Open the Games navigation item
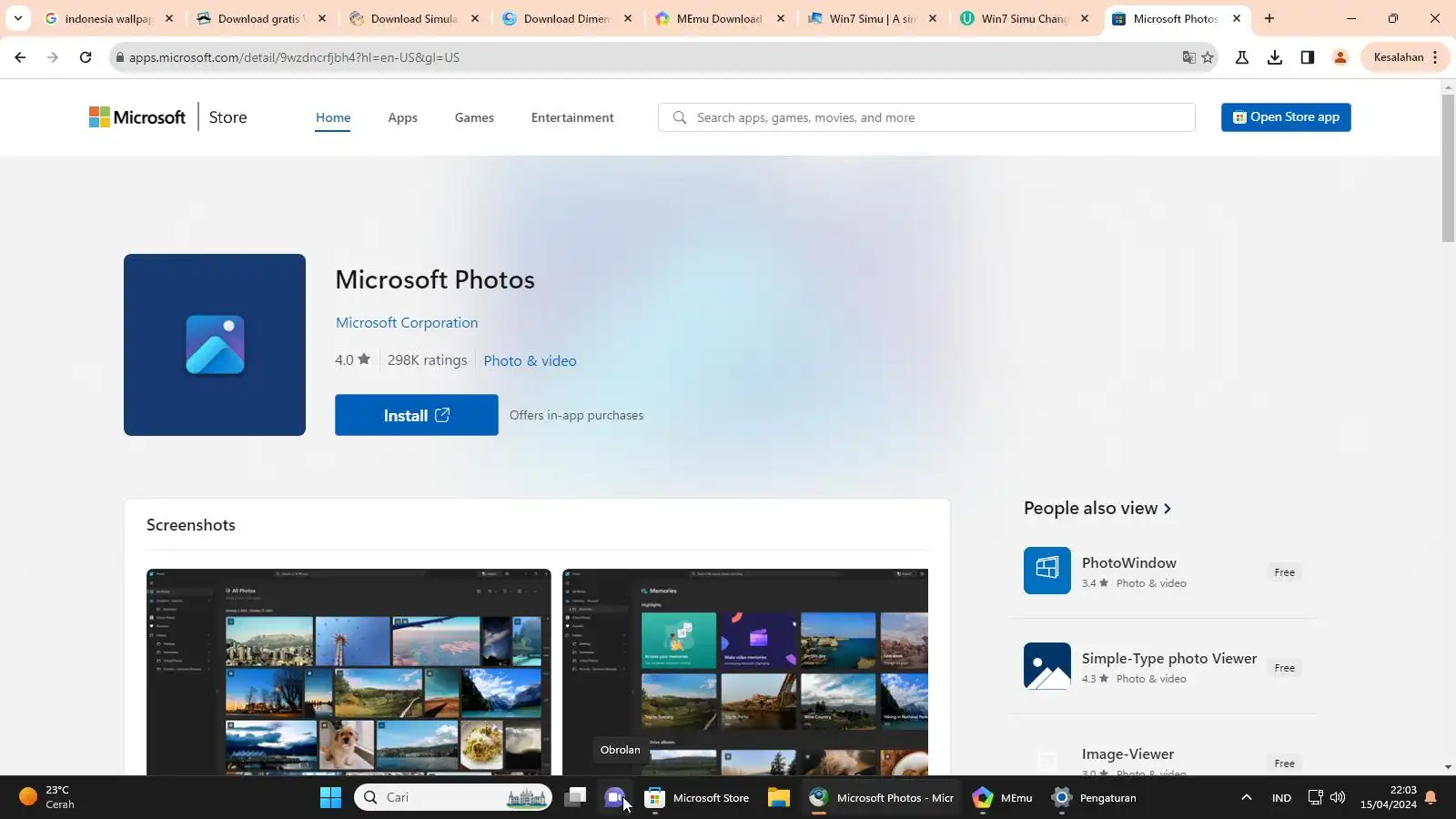The height and width of the screenshot is (819, 1456). [474, 117]
